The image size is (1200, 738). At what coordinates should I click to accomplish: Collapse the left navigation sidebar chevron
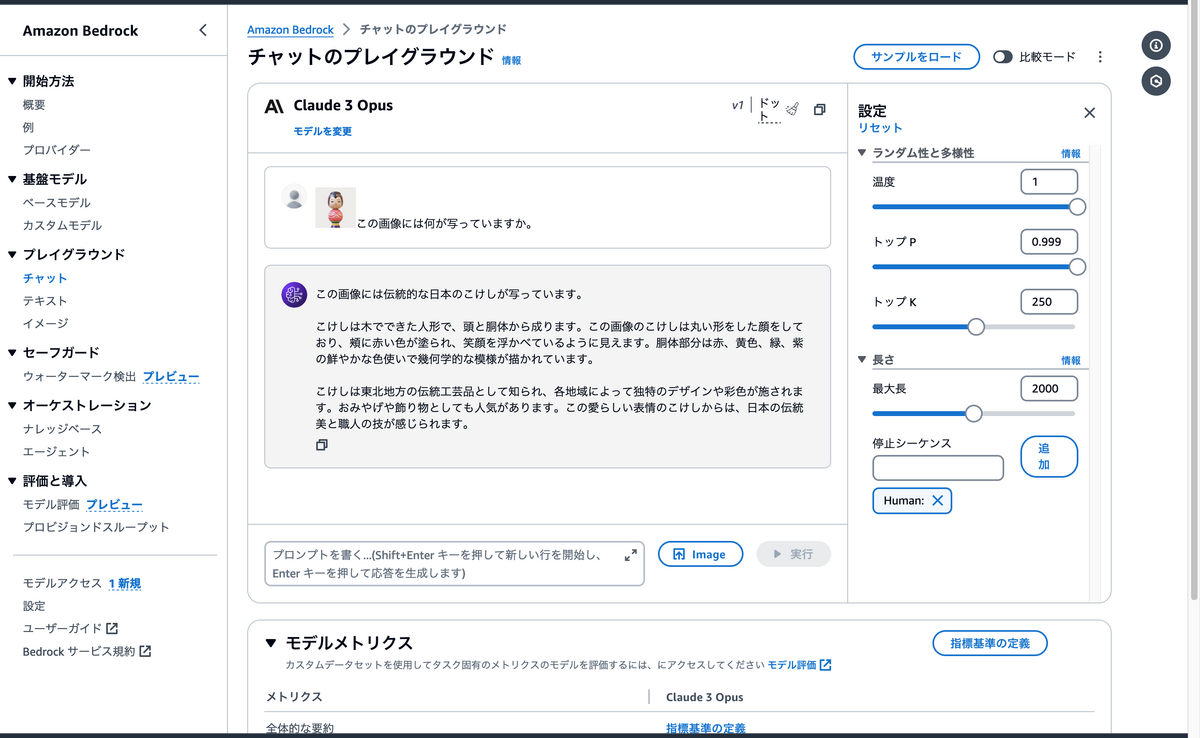pyautogui.click(x=203, y=30)
